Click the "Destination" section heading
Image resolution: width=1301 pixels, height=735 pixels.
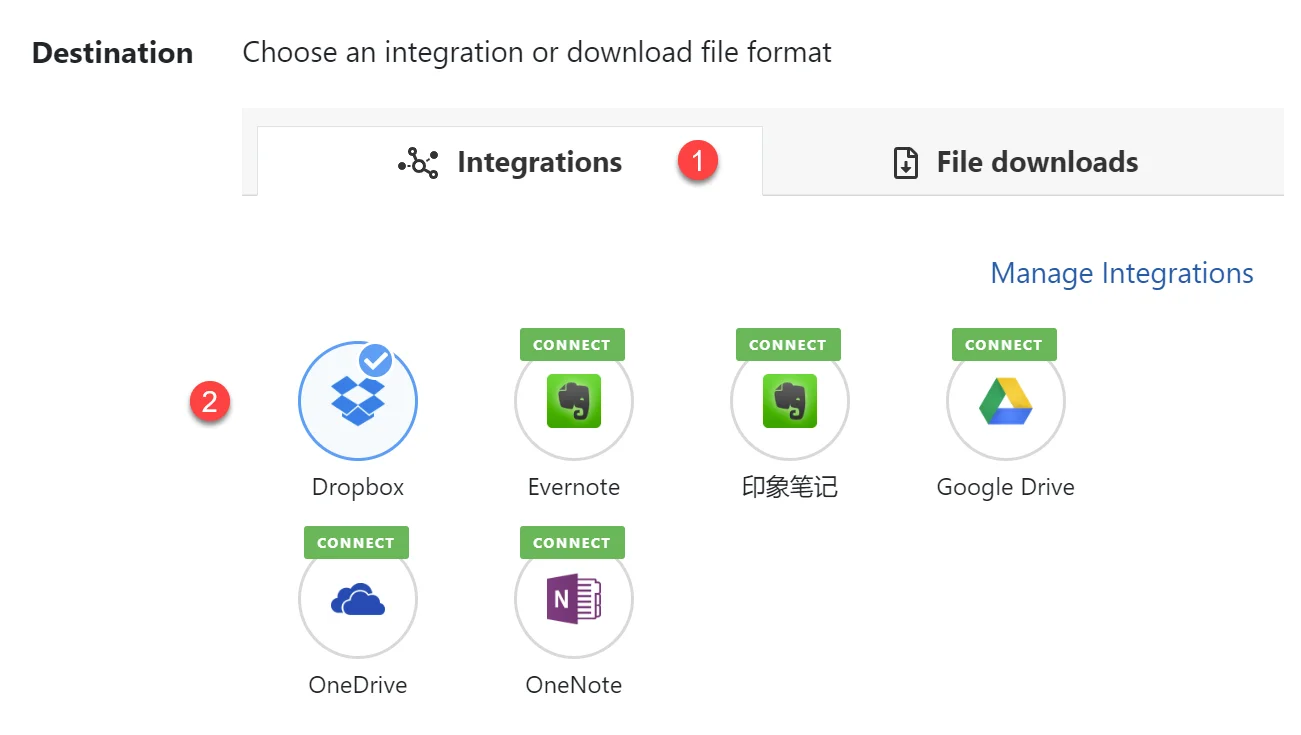[113, 53]
